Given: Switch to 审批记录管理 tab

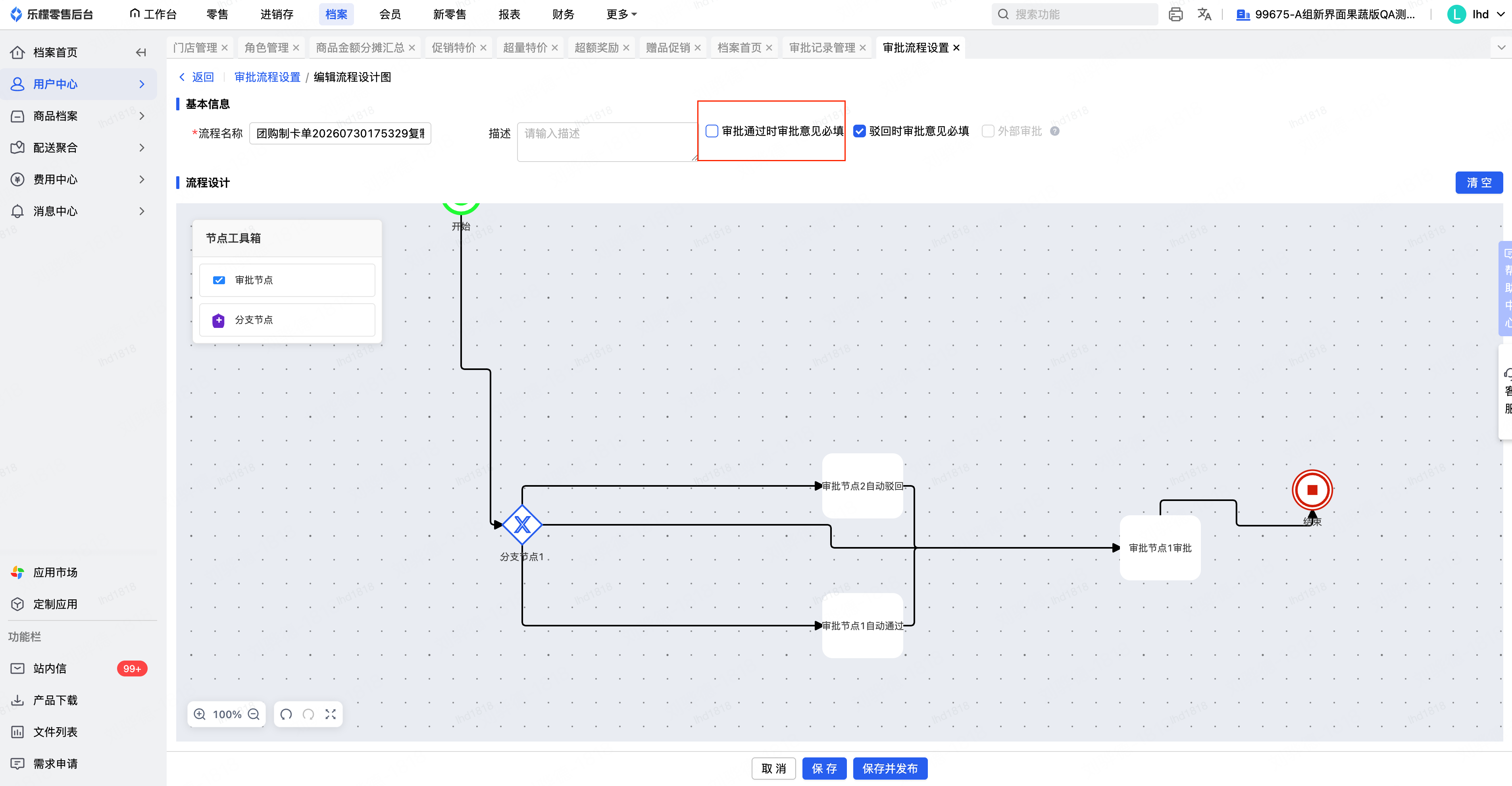Looking at the screenshot, I should (822, 48).
